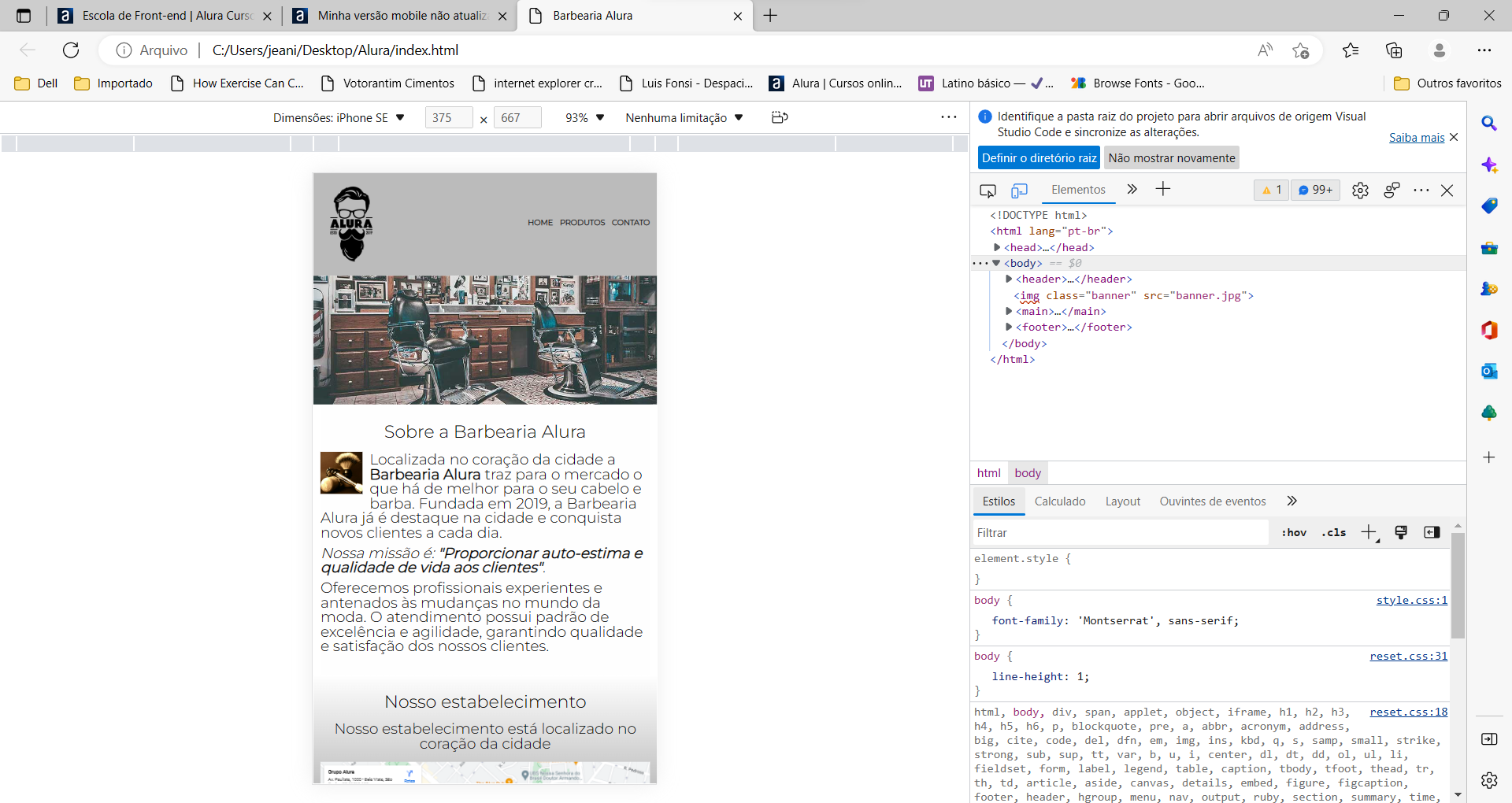Click the 99+ messages badge

1315,190
